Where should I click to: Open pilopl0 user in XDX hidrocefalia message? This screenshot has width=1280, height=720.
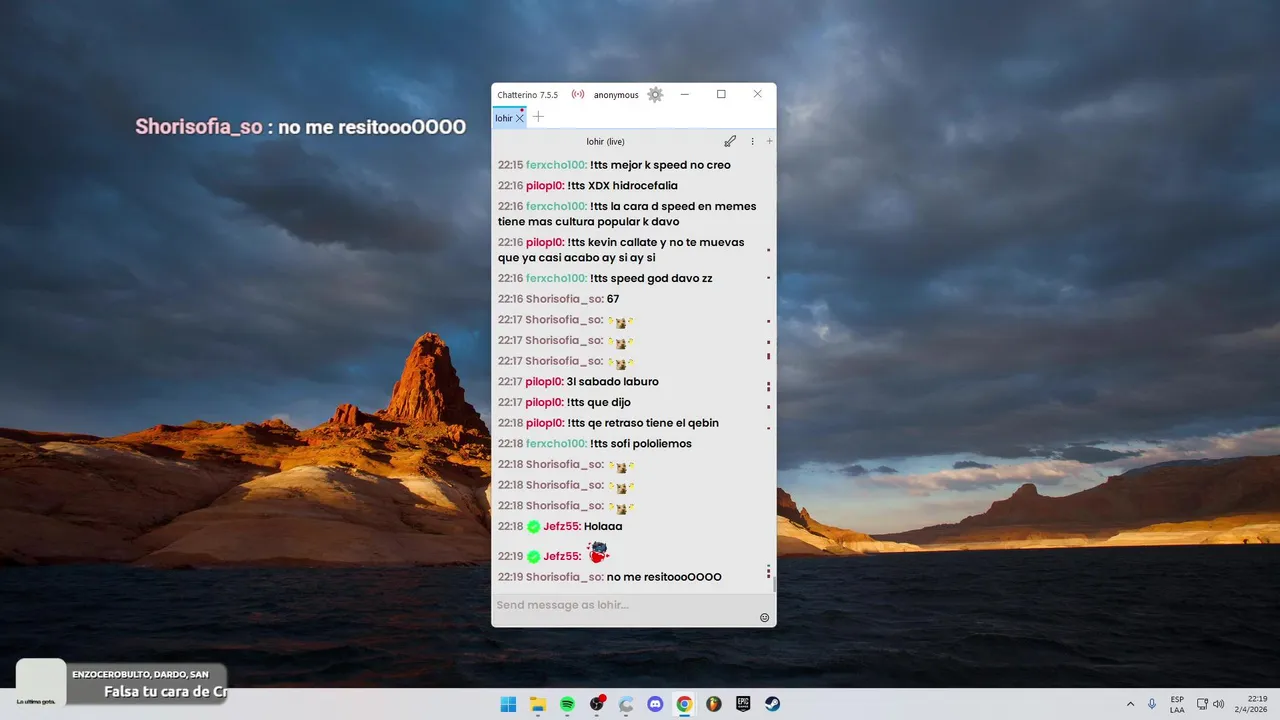545,186
